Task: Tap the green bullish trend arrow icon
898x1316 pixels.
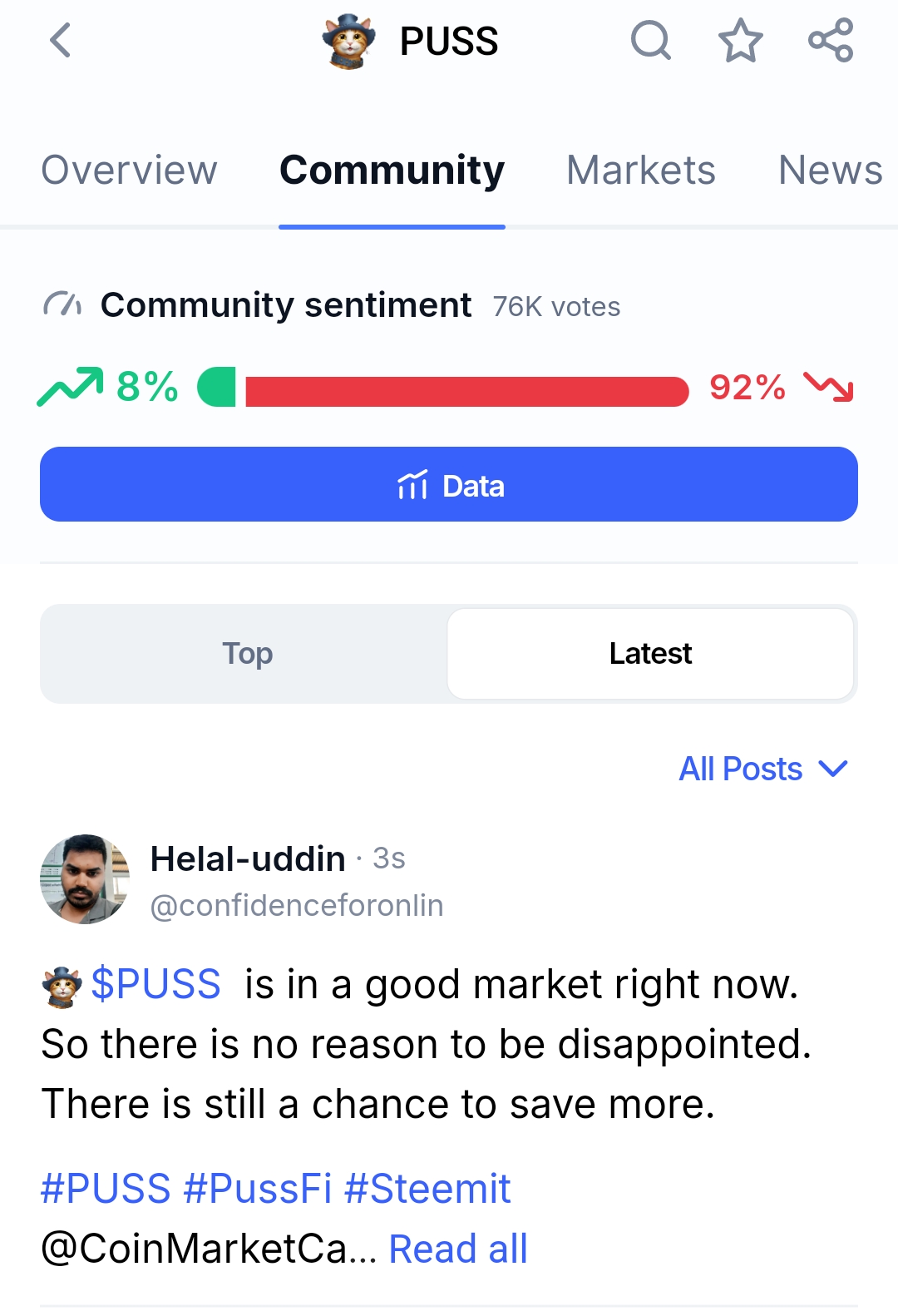Action: [70, 387]
